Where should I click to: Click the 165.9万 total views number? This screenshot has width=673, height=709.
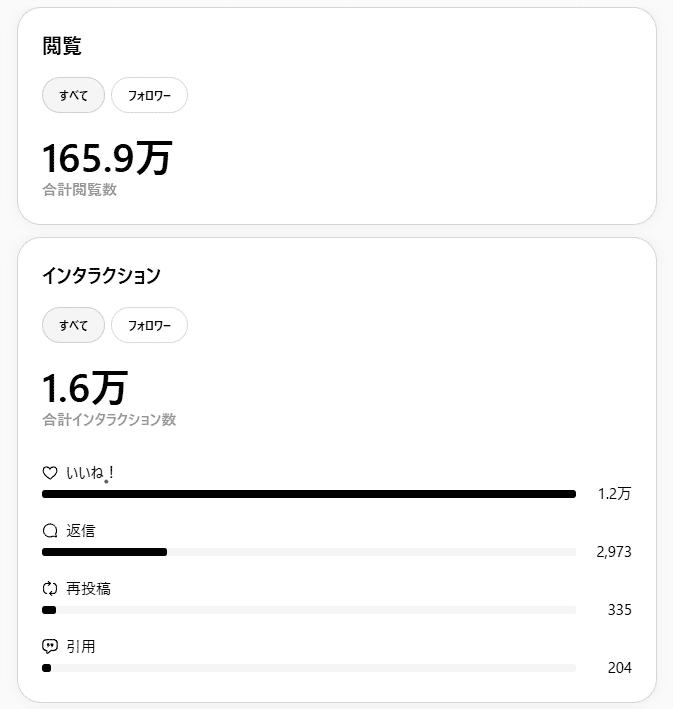pyautogui.click(x=107, y=158)
